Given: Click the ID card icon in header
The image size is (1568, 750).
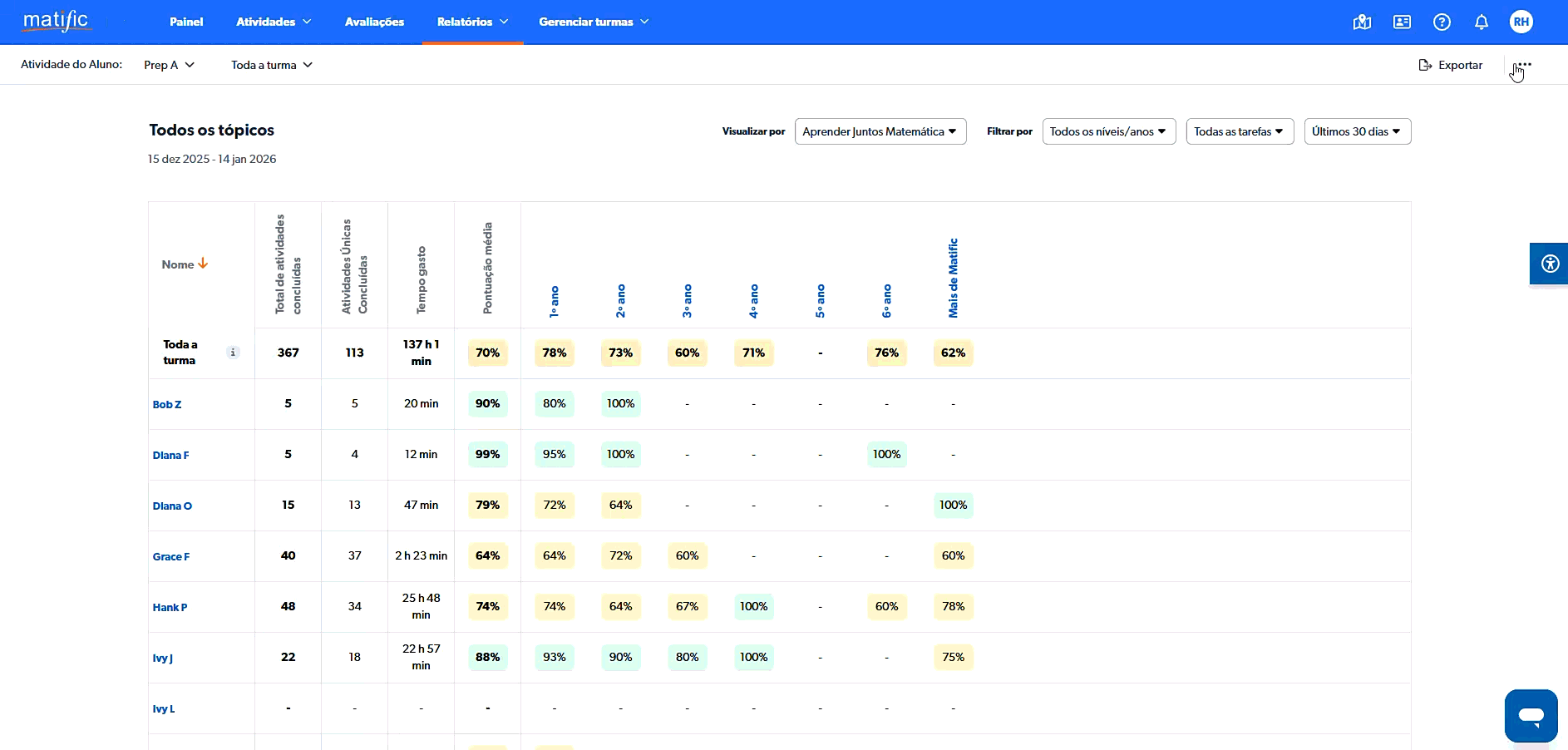Looking at the screenshot, I should [1402, 22].
